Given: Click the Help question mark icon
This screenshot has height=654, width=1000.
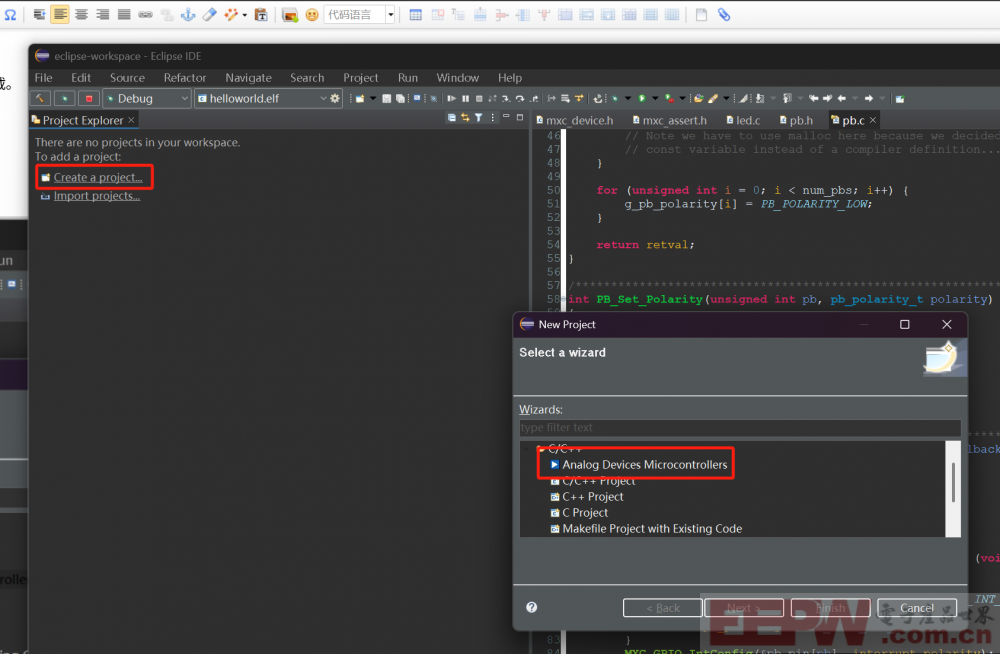Looking at the screenshot, I should point(531,607).
